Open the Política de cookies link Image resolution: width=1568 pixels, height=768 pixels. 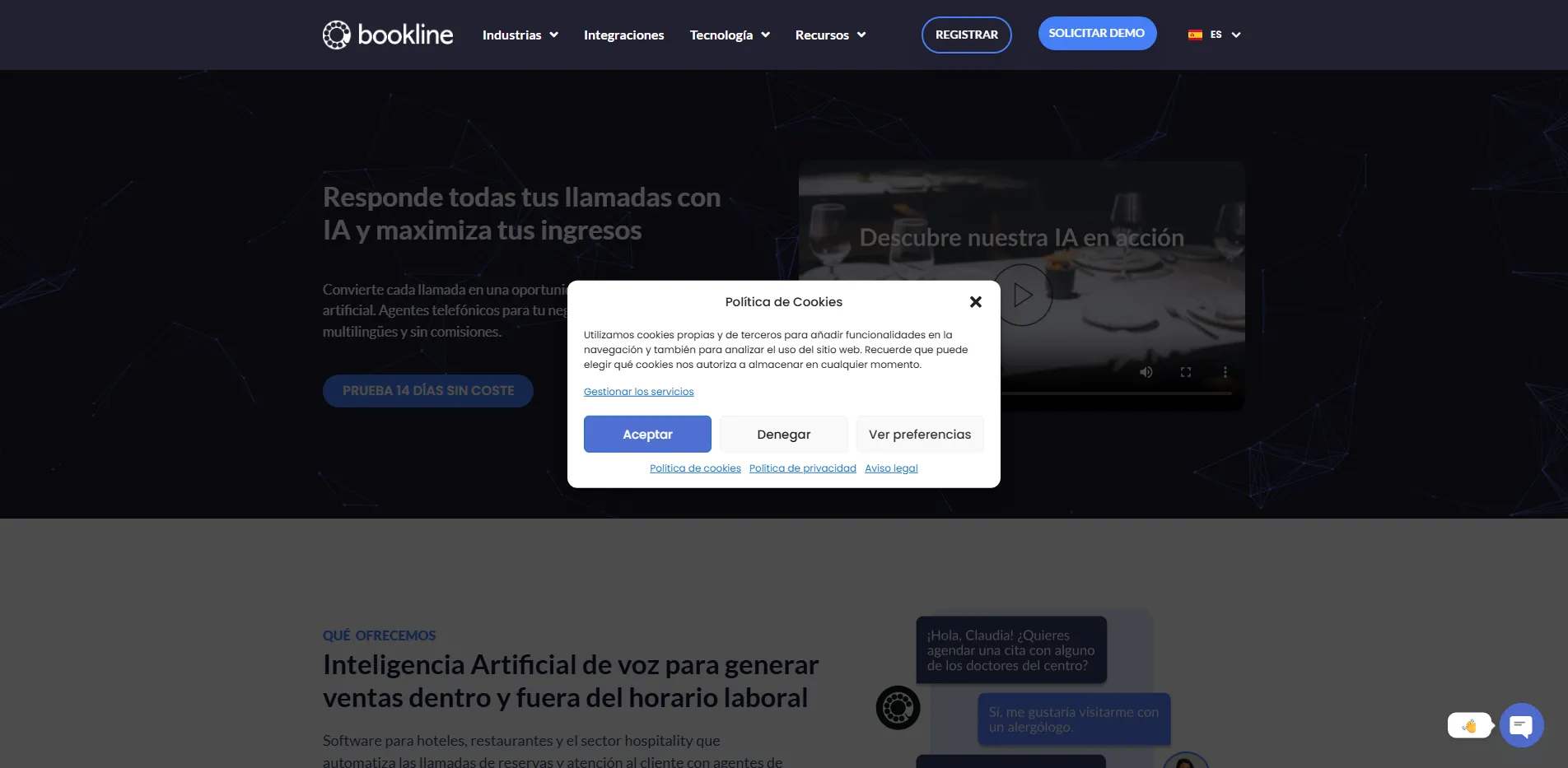click(695, 468)
